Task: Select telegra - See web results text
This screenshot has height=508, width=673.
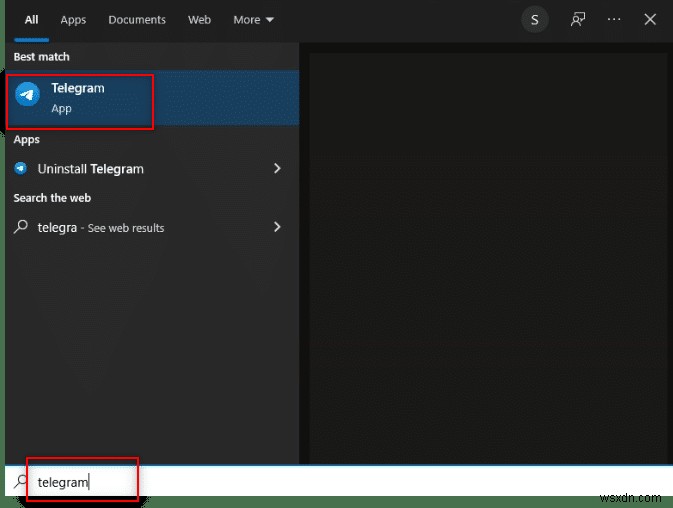Action: coord(101,227)
